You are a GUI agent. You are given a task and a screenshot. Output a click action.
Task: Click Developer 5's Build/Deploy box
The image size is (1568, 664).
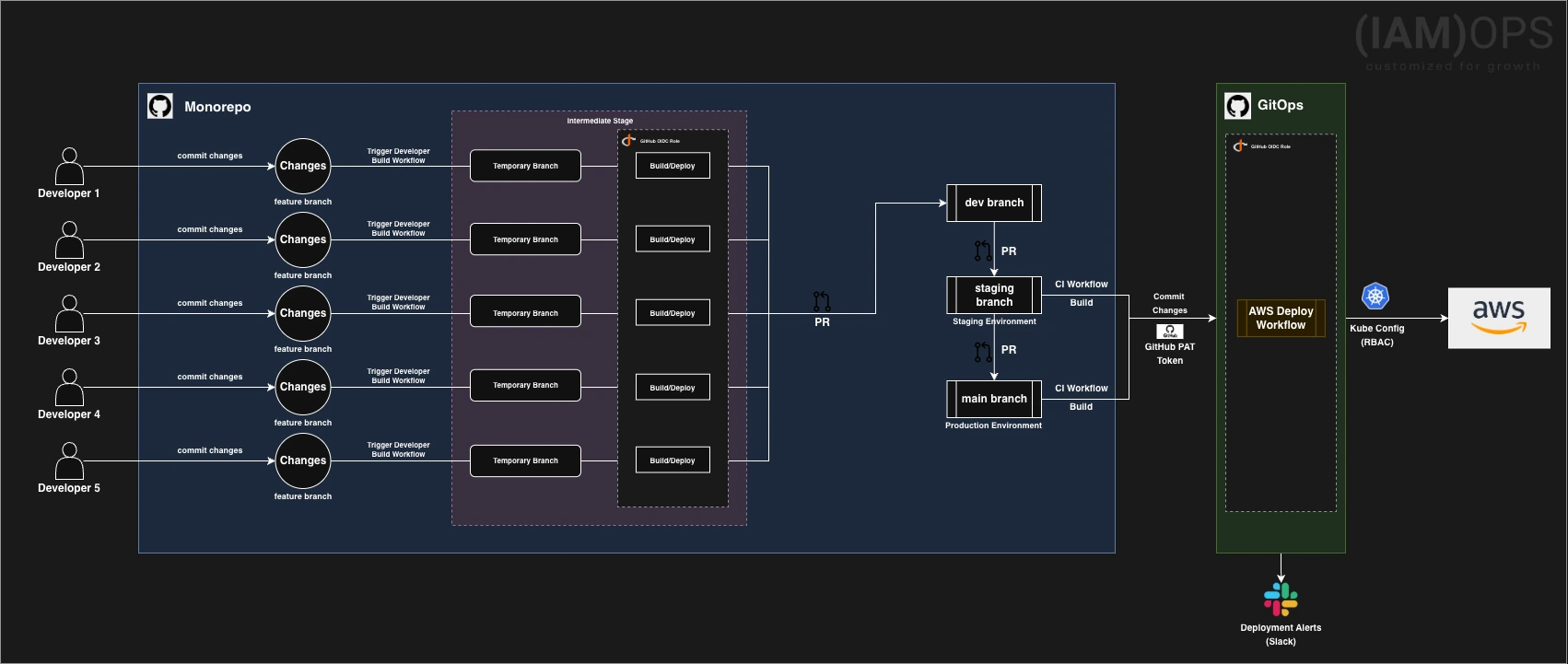(x=673, y=460)
